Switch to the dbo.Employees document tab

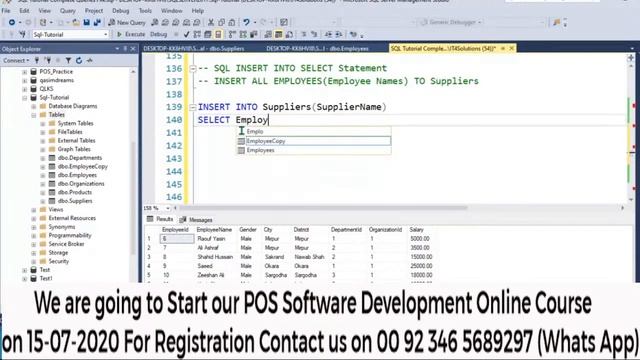pyautogui.click(x=318, y=49)
